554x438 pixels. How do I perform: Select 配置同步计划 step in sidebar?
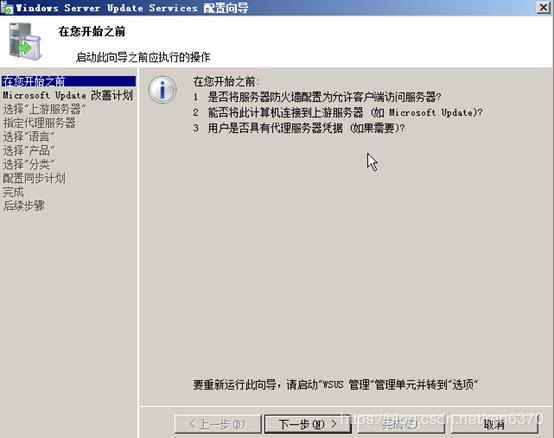click(34, 178)
